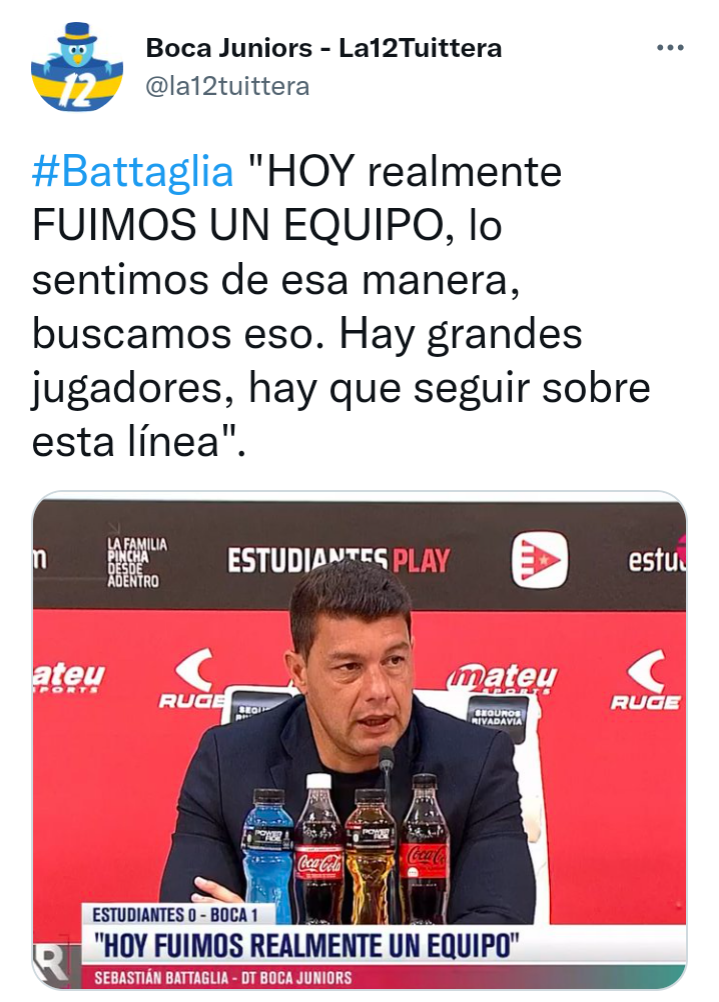Click the orange Powerade bottle
This screenshot has width=719, height=1002.
[371, 856]
